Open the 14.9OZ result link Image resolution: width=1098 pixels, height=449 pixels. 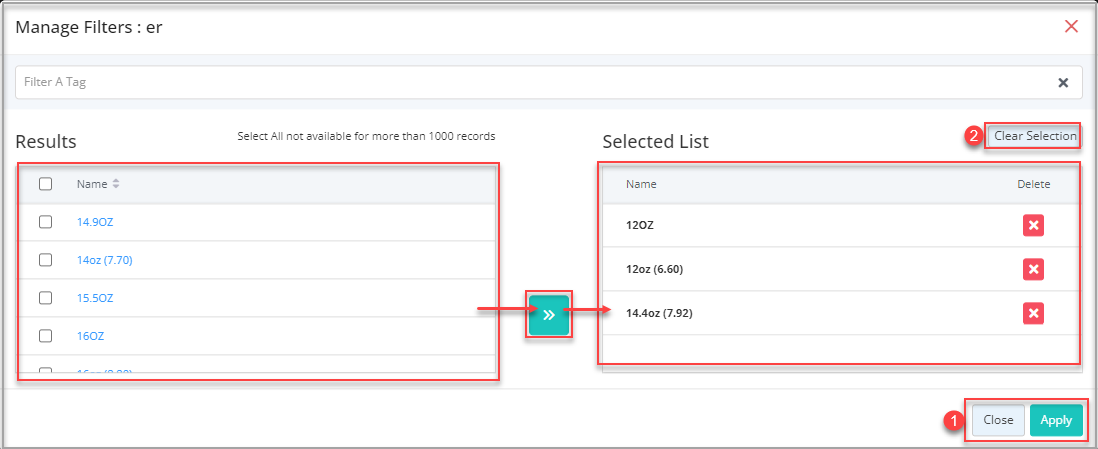95,222
